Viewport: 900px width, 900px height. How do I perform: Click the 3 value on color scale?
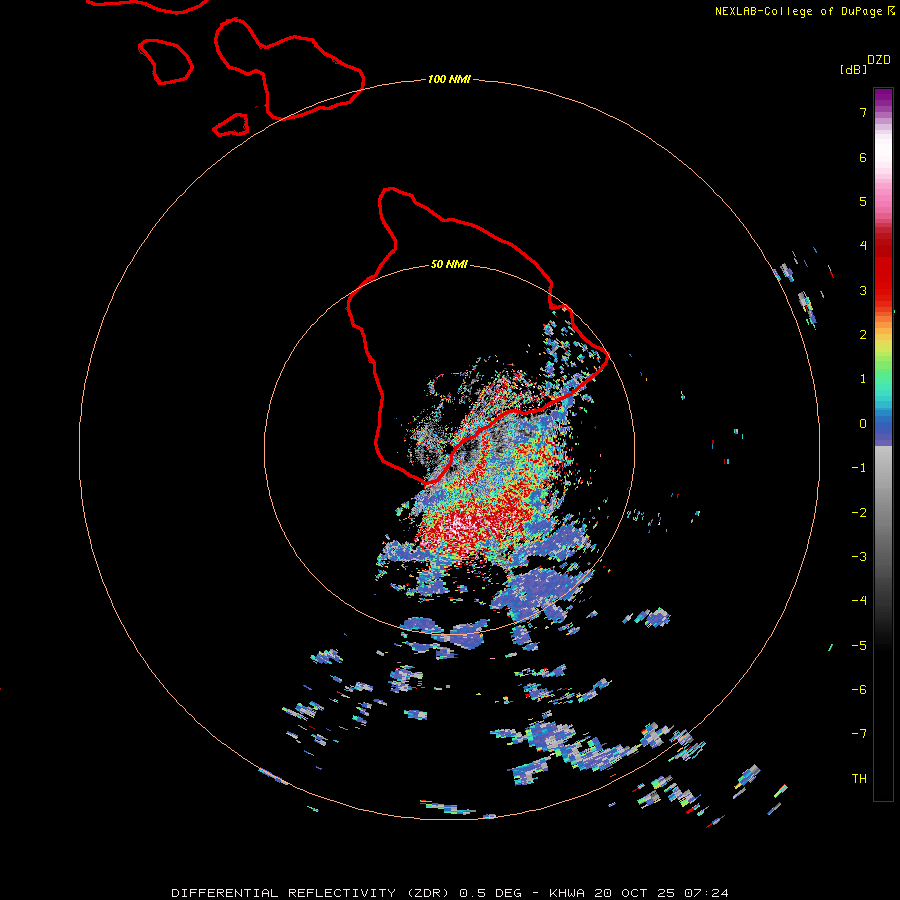click(x=863, y=290)
